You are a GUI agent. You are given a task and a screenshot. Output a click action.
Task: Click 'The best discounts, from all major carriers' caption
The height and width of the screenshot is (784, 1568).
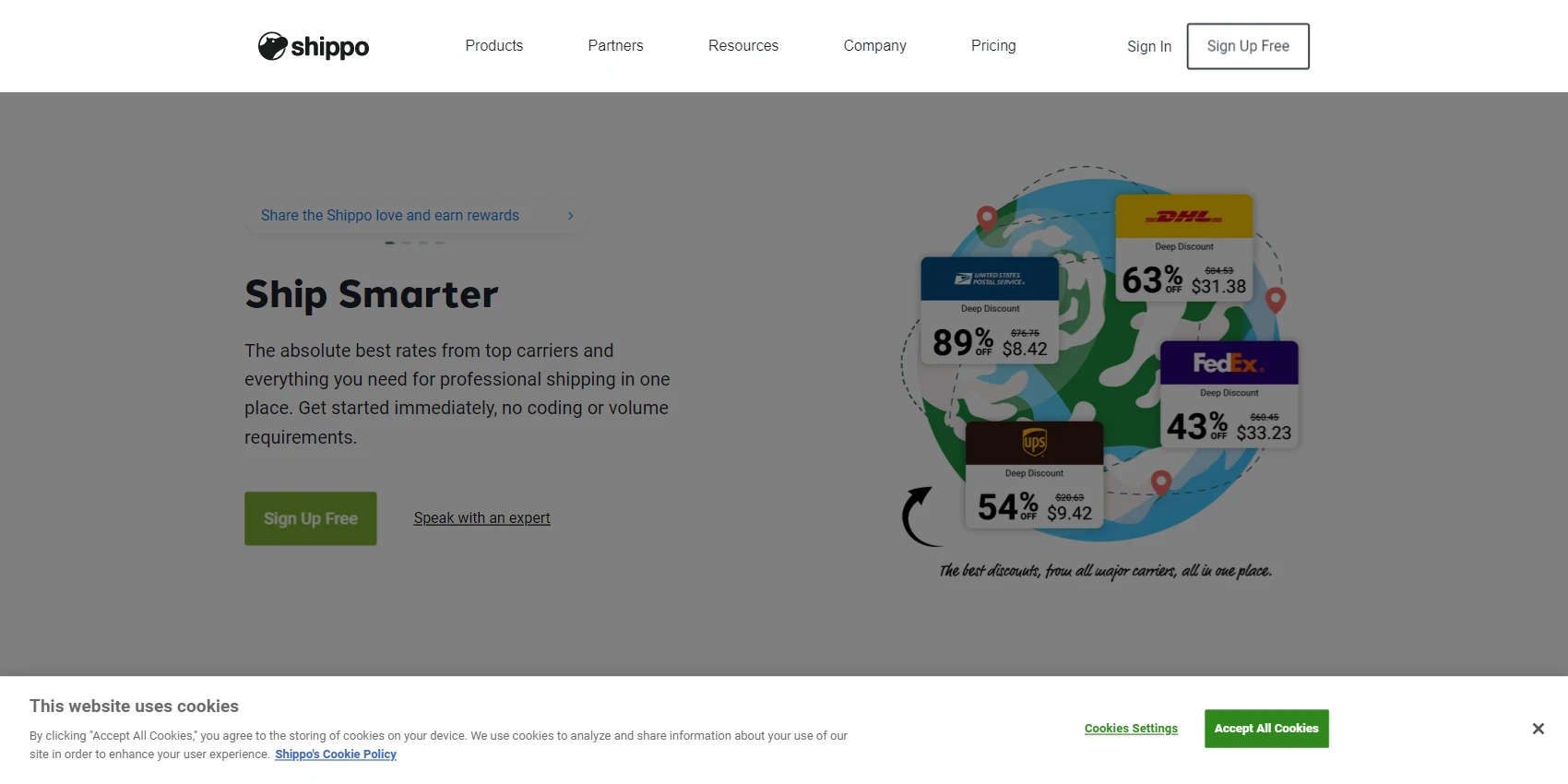(x=1105, y=571)
